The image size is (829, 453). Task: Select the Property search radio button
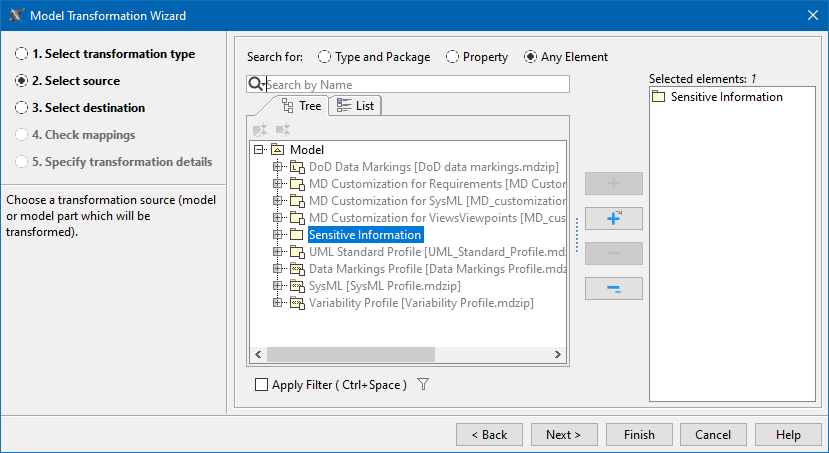point(453,57)
